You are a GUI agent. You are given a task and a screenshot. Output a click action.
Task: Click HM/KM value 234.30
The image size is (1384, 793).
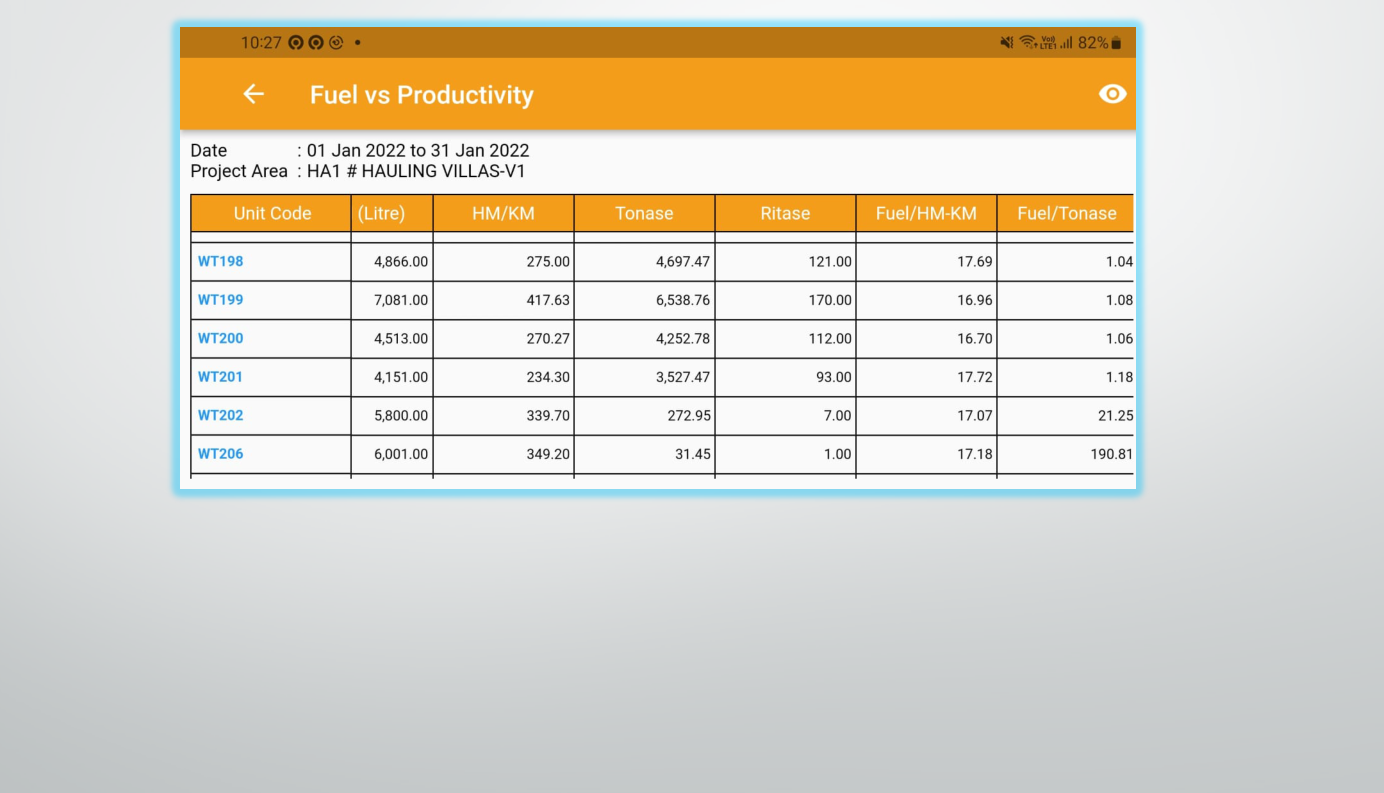tap(548, 377)
